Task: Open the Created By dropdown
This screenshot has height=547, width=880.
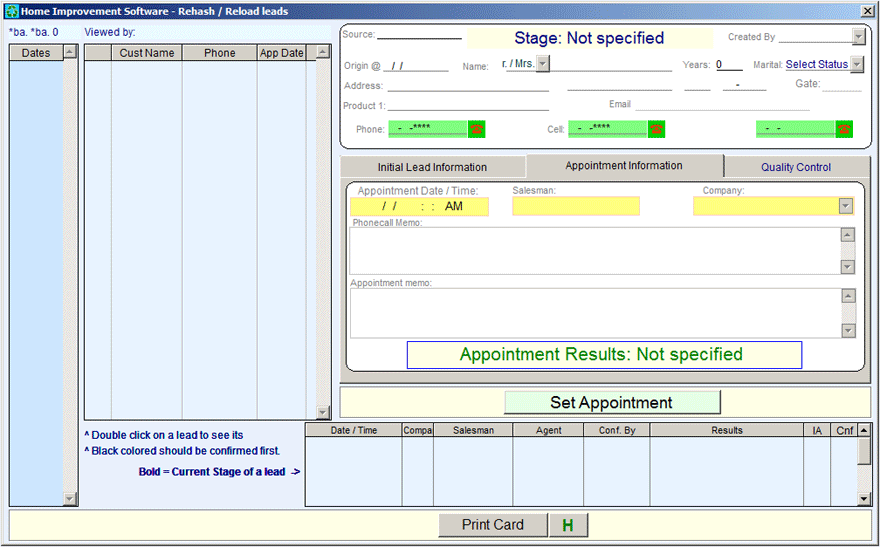Action: 859,37
